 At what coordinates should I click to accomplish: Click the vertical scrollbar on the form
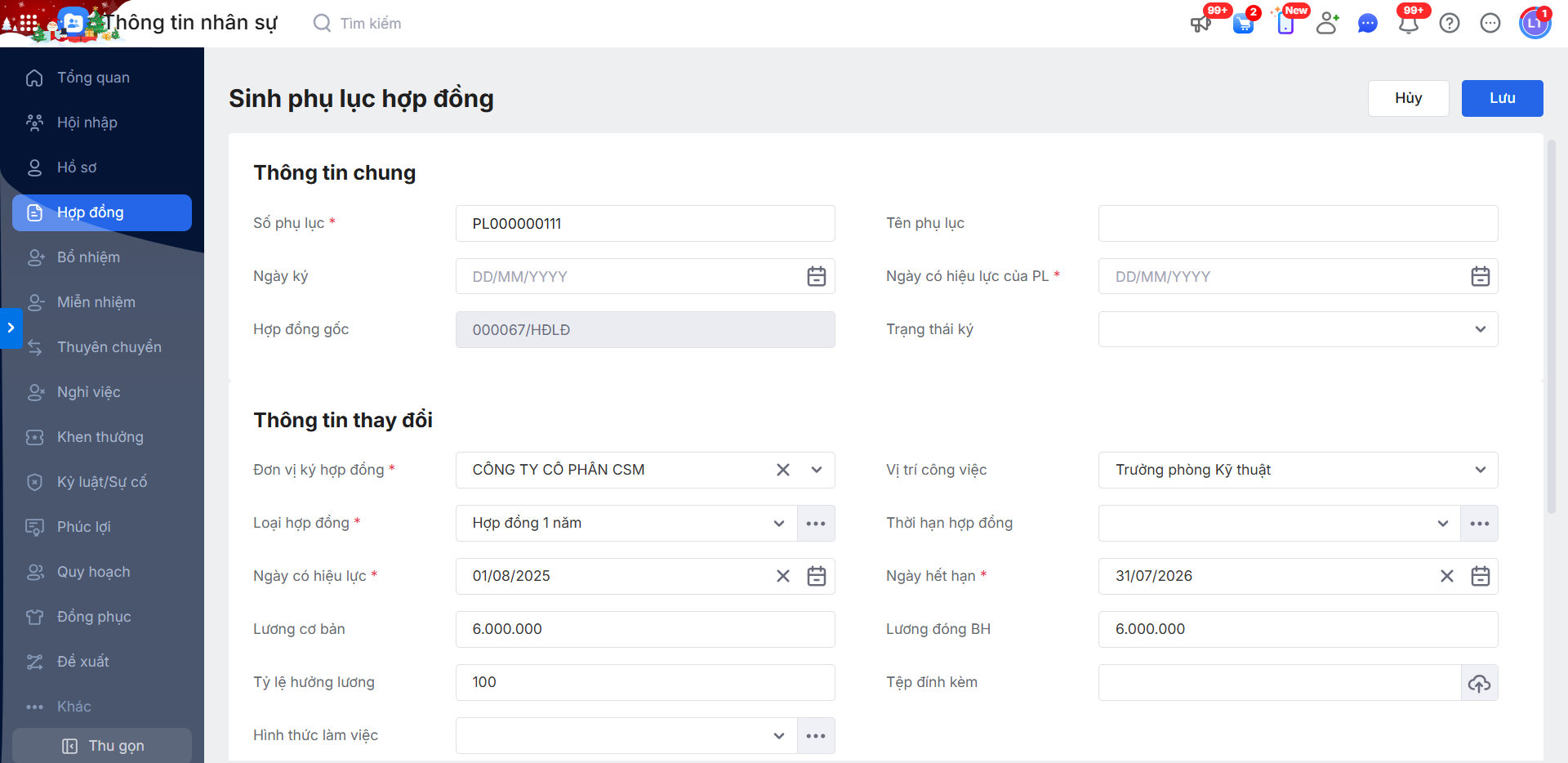(1551, 327)
